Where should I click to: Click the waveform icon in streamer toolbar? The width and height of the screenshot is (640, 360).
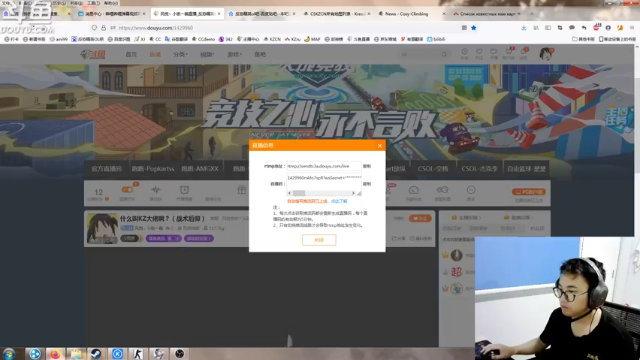tap(156, 190)
